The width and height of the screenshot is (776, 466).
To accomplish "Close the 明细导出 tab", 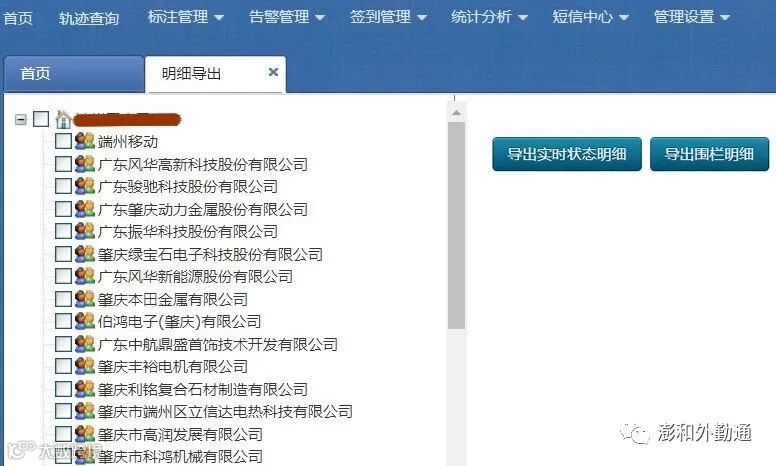I will 273,72.
